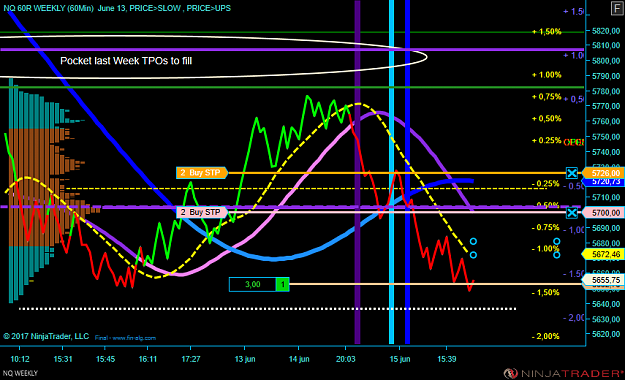625x380 pixels.
Task: Click the yellow '+ 0,75%' level label
Action: point(546,97)
